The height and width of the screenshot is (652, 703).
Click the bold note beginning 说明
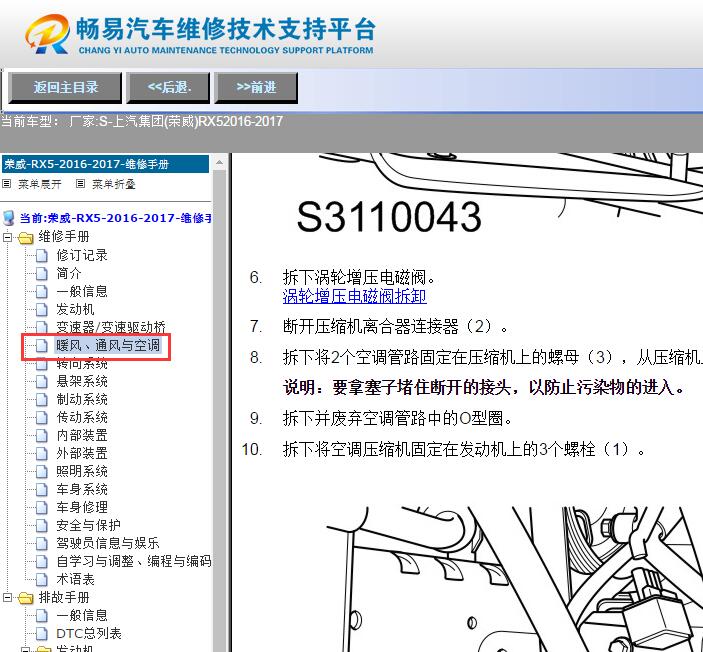(x=483, y=387)
